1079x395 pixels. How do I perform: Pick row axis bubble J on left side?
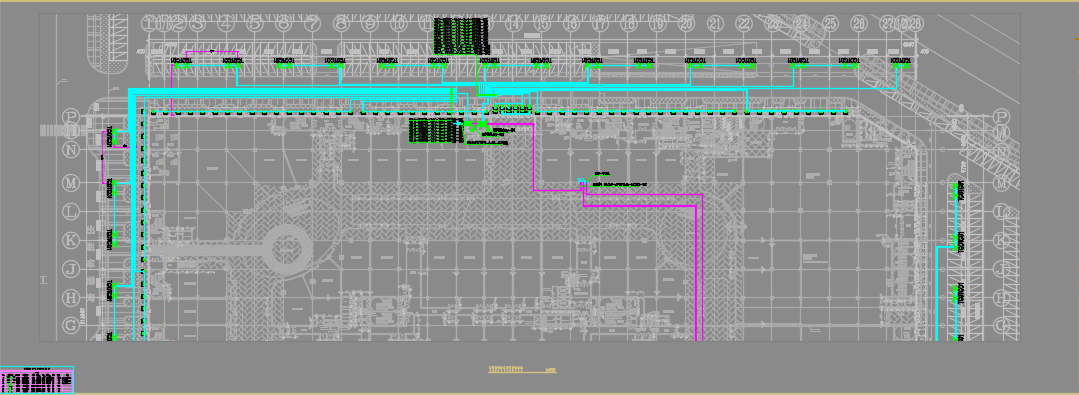(71, 268)
